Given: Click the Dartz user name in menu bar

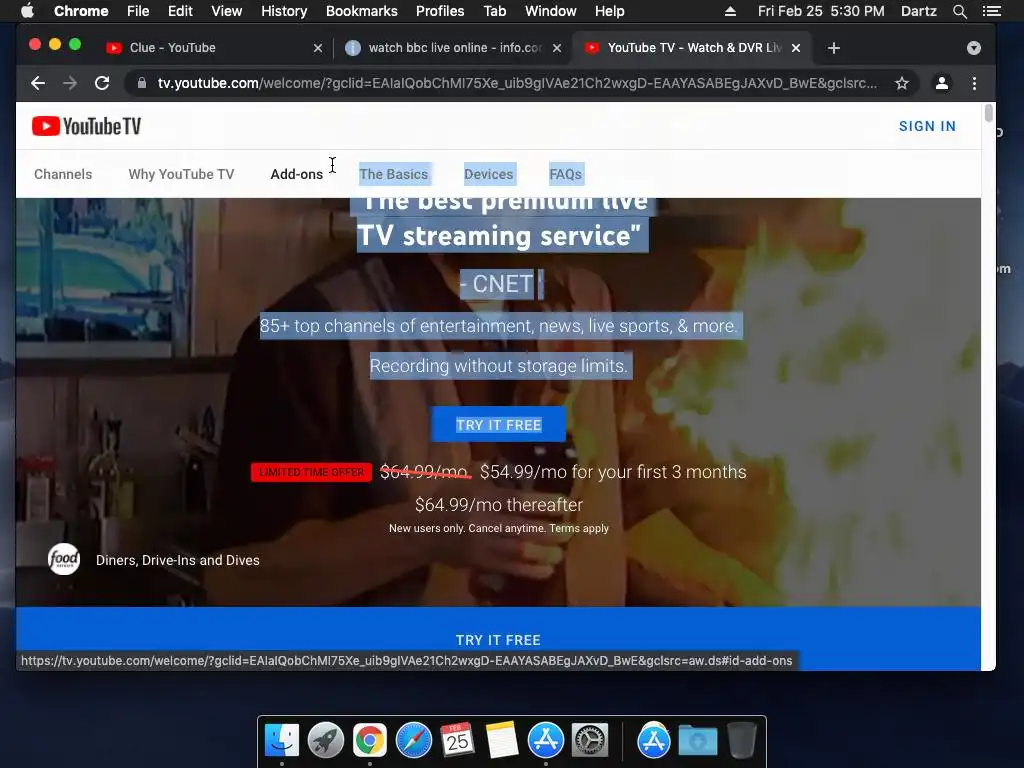Looking at the screenshot, I should (918, 11).
